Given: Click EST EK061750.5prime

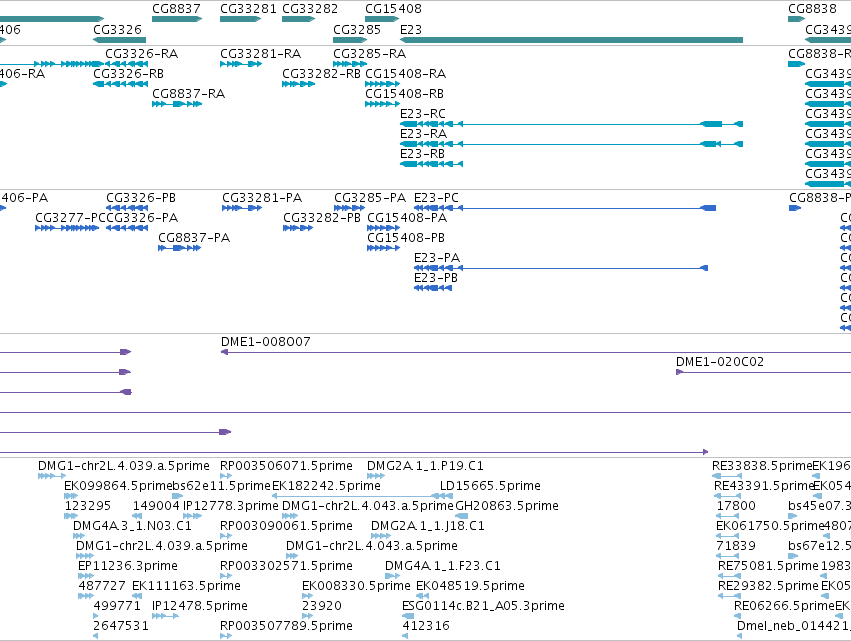Looking at the screenshot, I should (x=770, y=526).
